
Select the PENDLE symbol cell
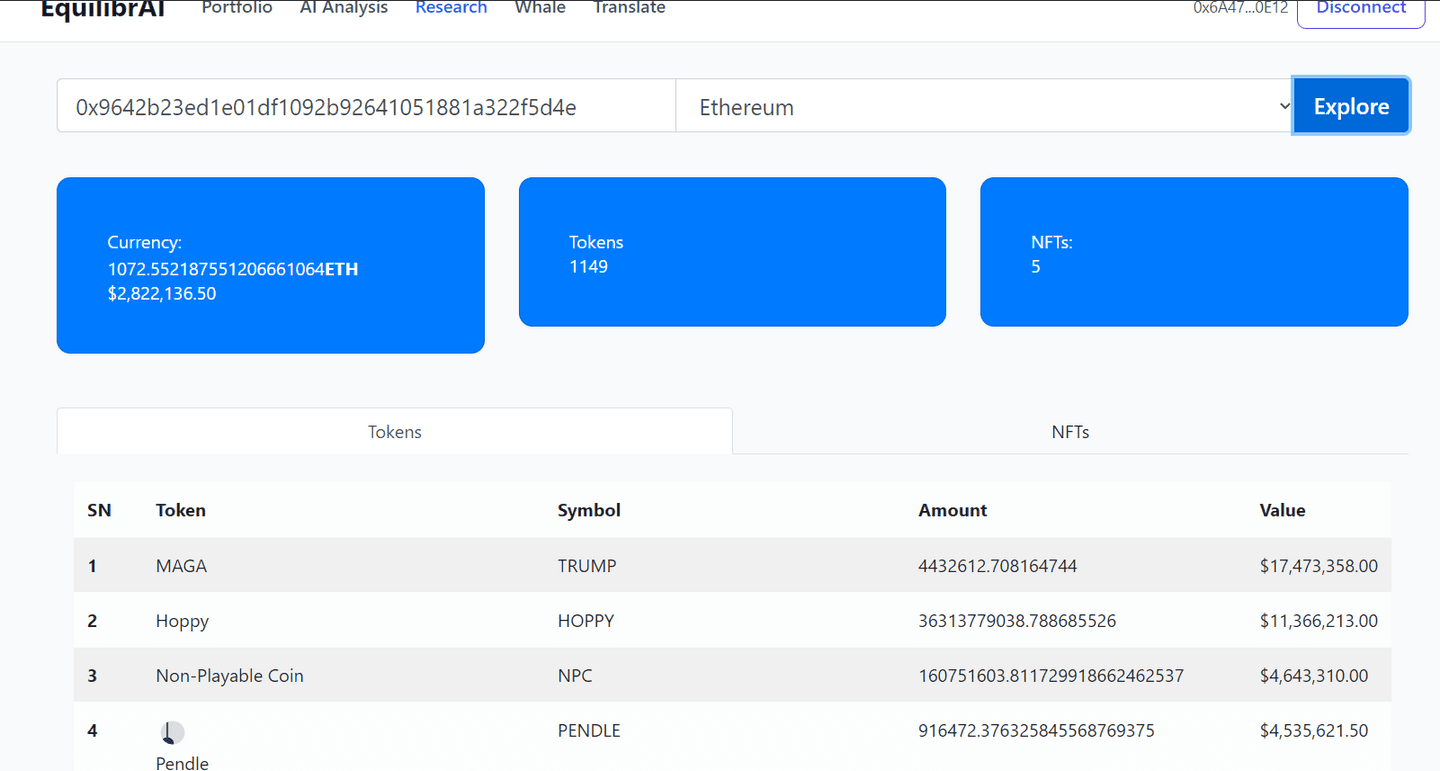click(x=589, y=731)
